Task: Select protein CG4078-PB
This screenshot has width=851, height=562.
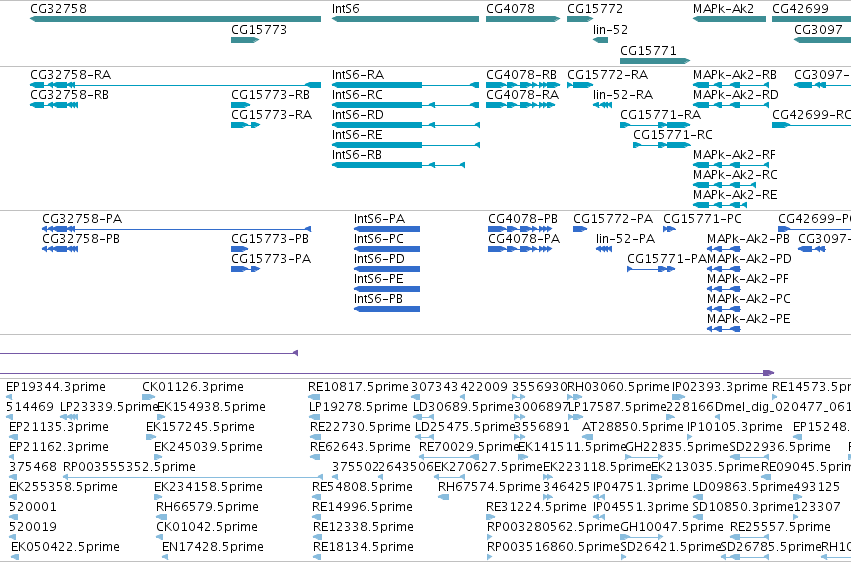Action: 520,229
